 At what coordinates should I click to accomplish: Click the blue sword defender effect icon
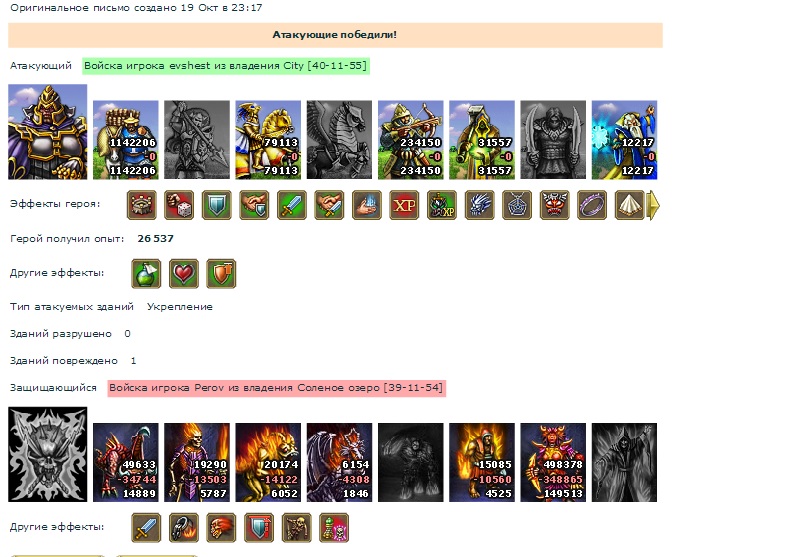tap(146, 528)
